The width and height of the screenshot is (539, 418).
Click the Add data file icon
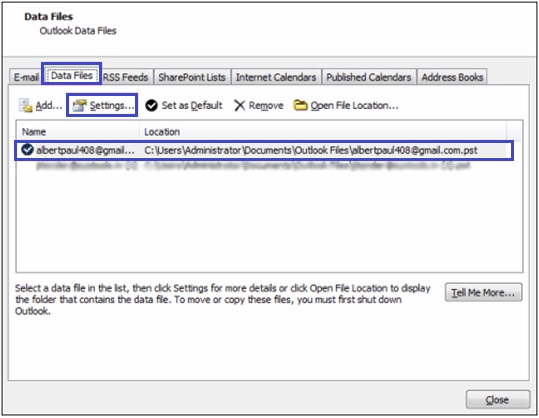tap(25, 106)
